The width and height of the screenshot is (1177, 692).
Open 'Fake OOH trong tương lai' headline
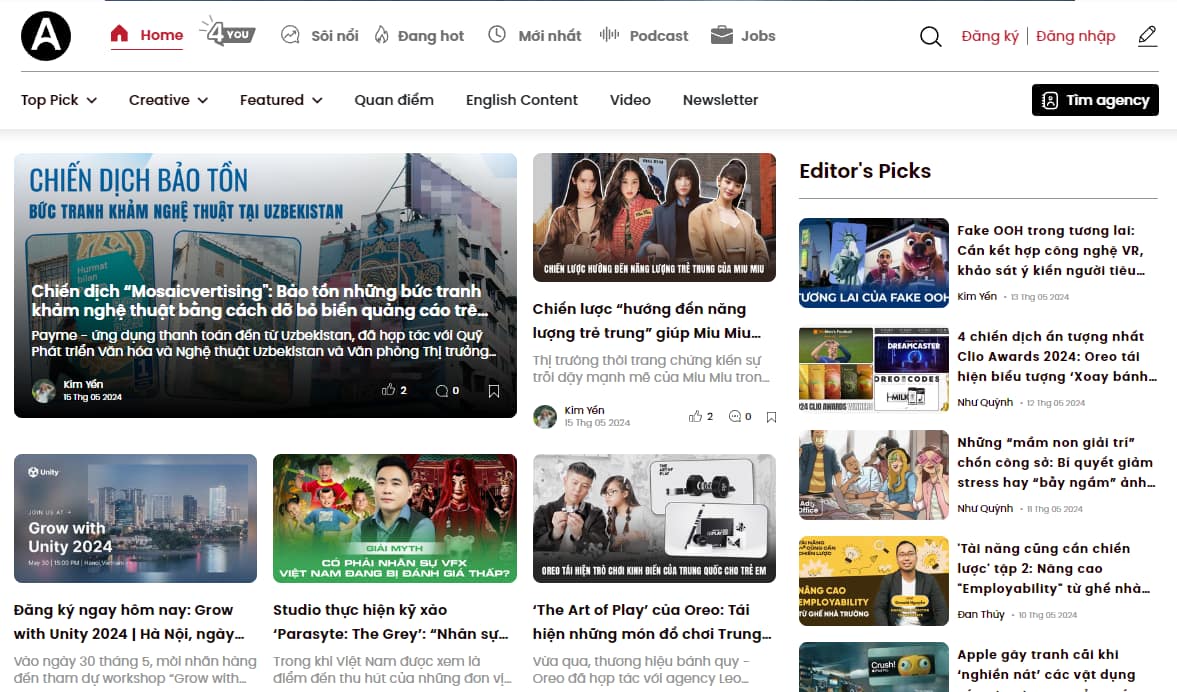[1051, 250]
